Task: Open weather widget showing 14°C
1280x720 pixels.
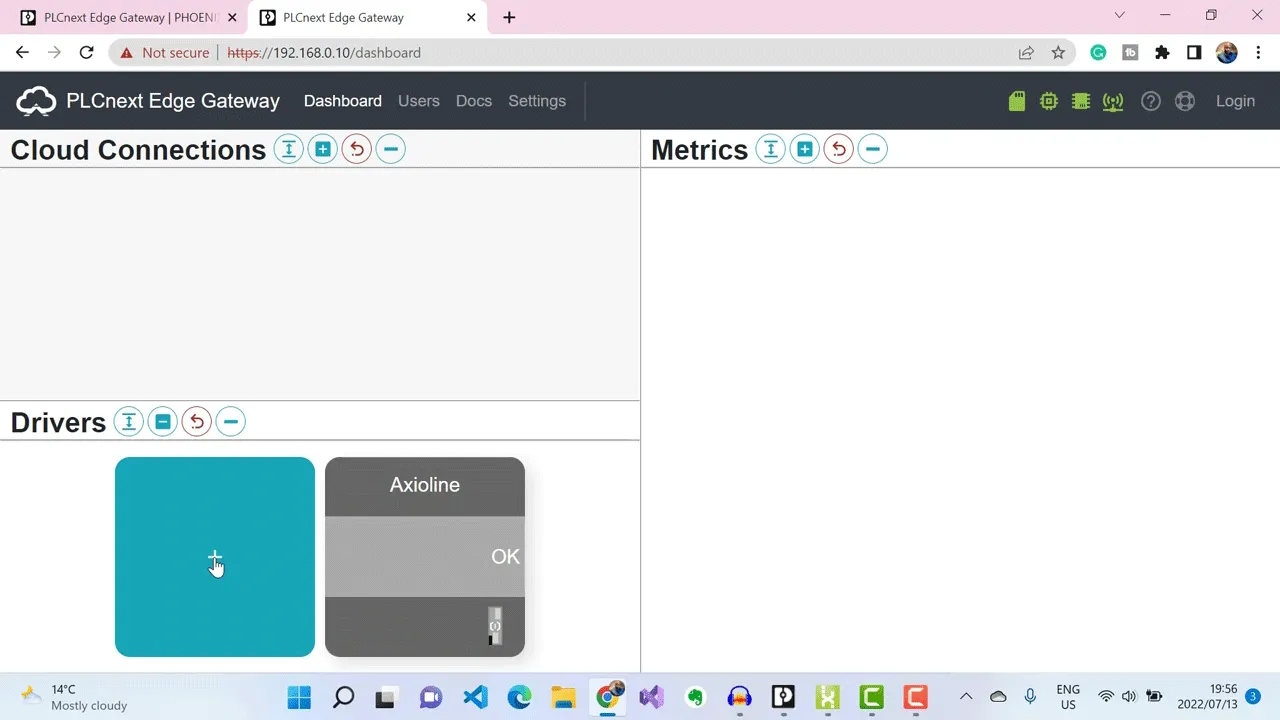Action: click(74, 697)
